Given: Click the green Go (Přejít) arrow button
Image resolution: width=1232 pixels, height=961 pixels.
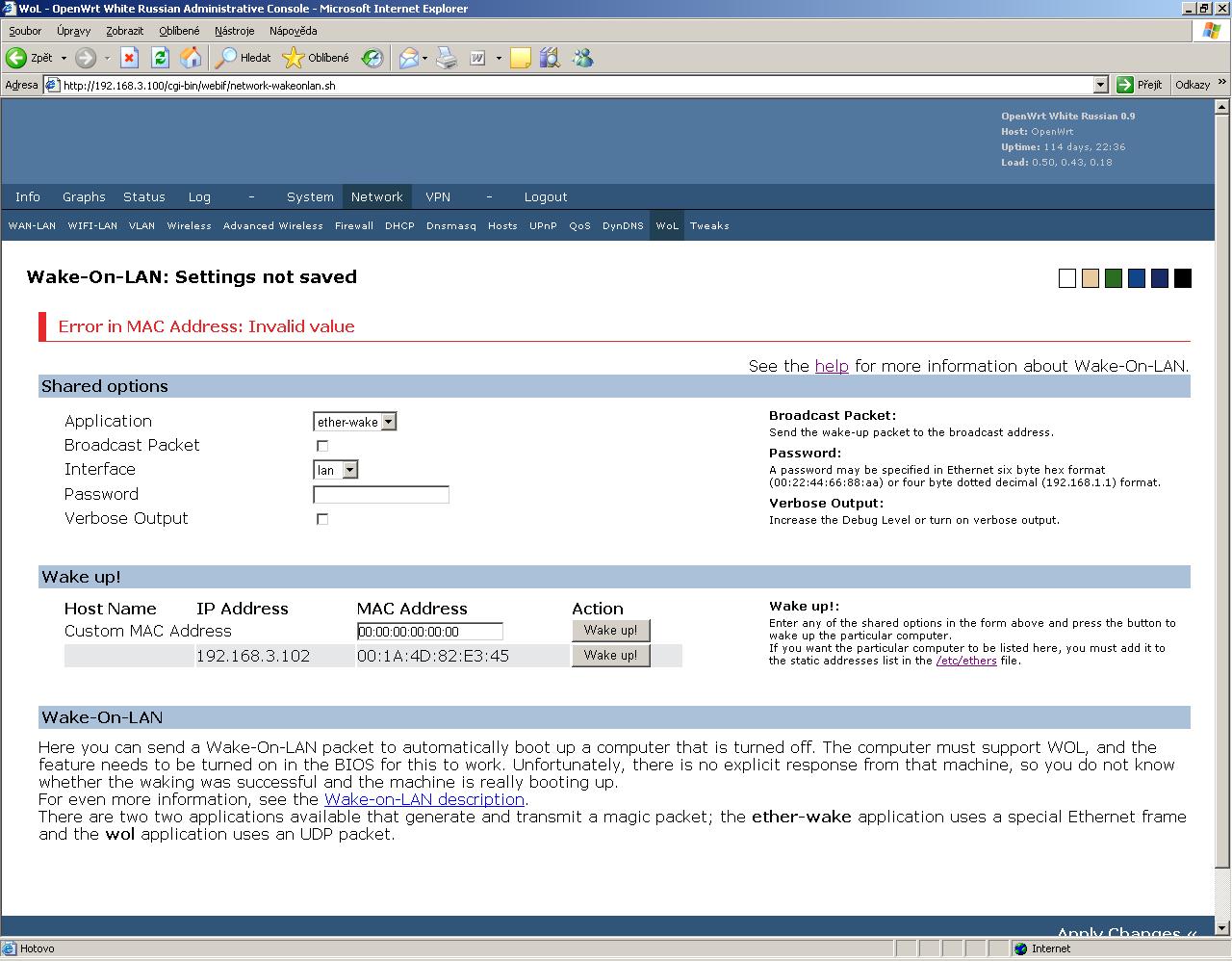Looking at the screenshot, I should pyautogui.click(x=1125, y=85).
